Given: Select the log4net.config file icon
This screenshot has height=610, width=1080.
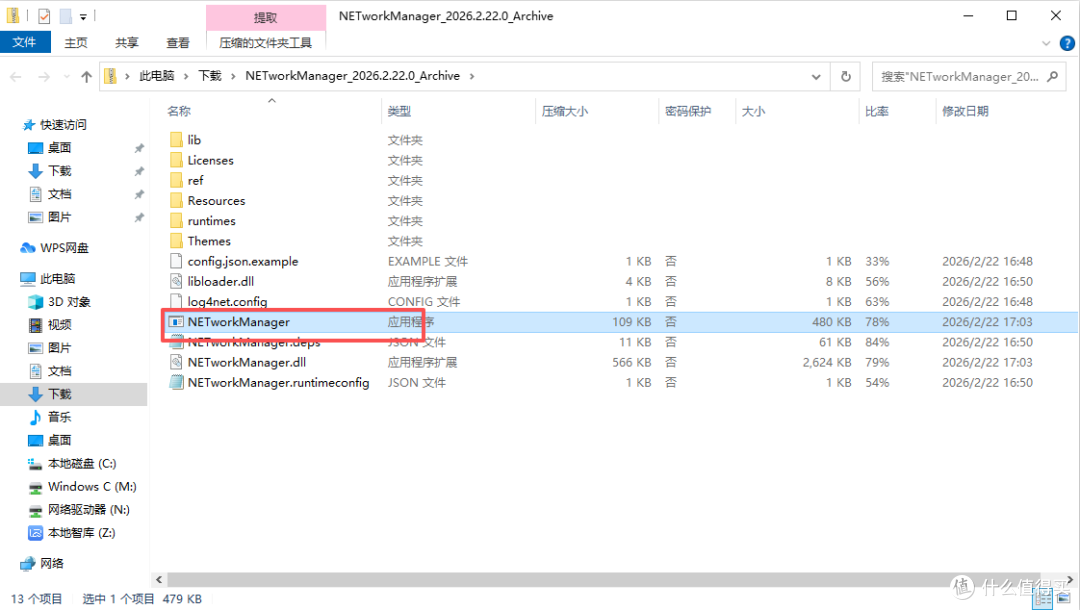Looking at the screenshot, I should coord(176,302).
